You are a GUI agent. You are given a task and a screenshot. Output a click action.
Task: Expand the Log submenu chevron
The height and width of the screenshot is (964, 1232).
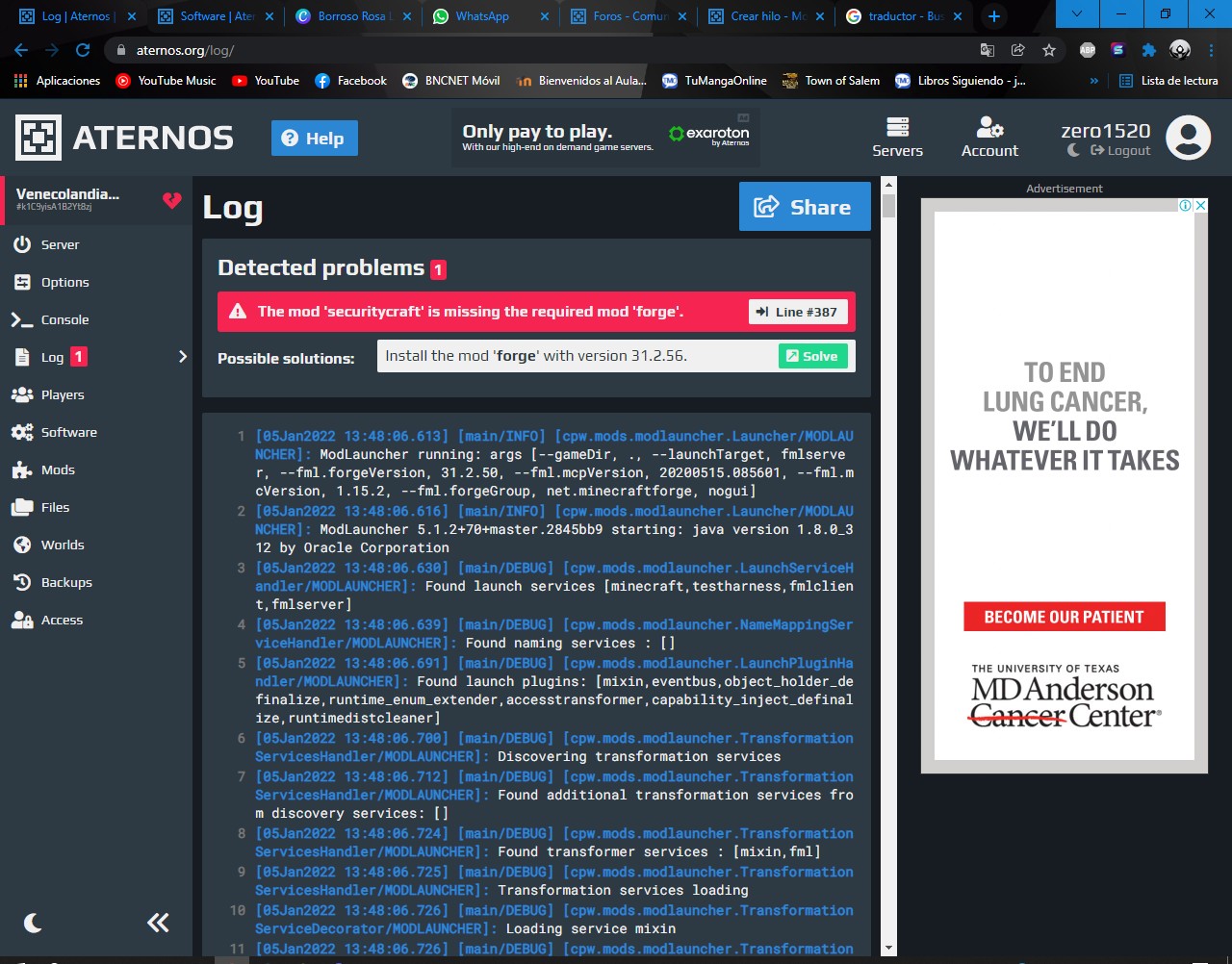183,357
